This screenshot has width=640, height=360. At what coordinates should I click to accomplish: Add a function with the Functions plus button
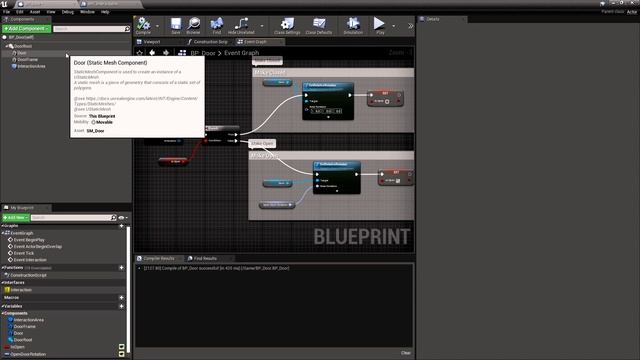point(121,268)
